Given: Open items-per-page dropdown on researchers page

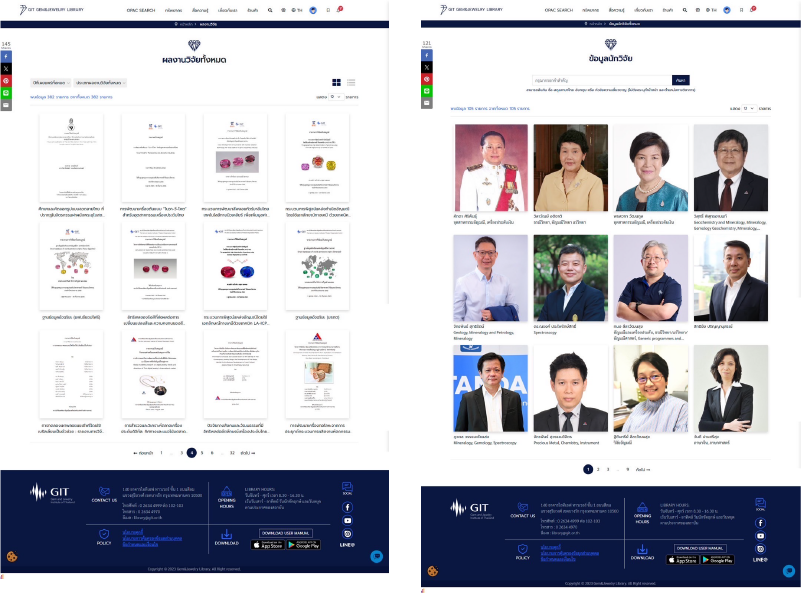Looking at the screenshot, I should 749,109.
